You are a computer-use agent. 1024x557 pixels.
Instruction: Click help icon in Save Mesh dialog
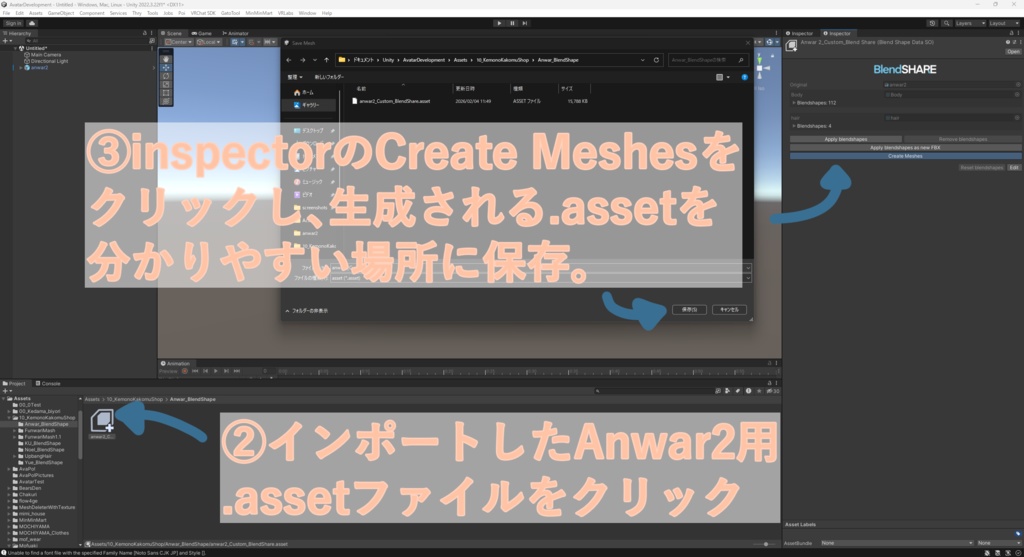[x=744, y=77]
